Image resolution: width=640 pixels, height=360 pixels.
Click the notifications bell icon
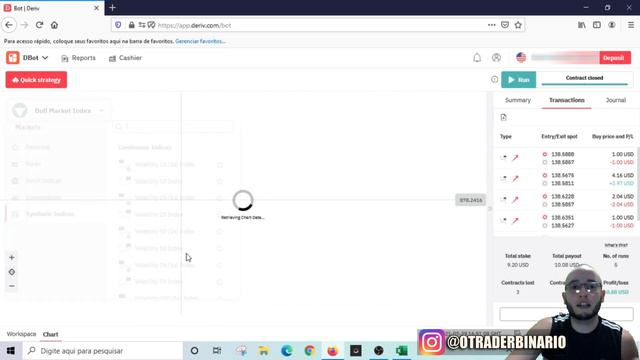pyautogui.click(x=477, y=58)
